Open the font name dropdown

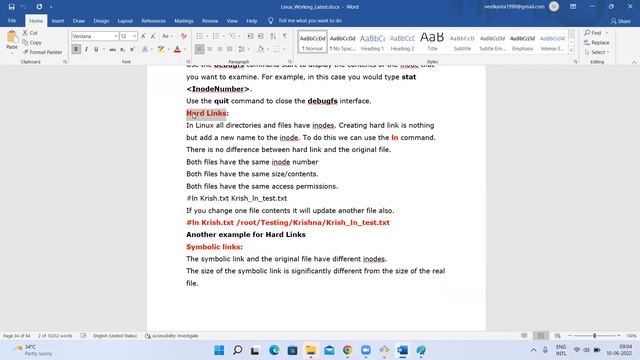[x=116, y=36]
